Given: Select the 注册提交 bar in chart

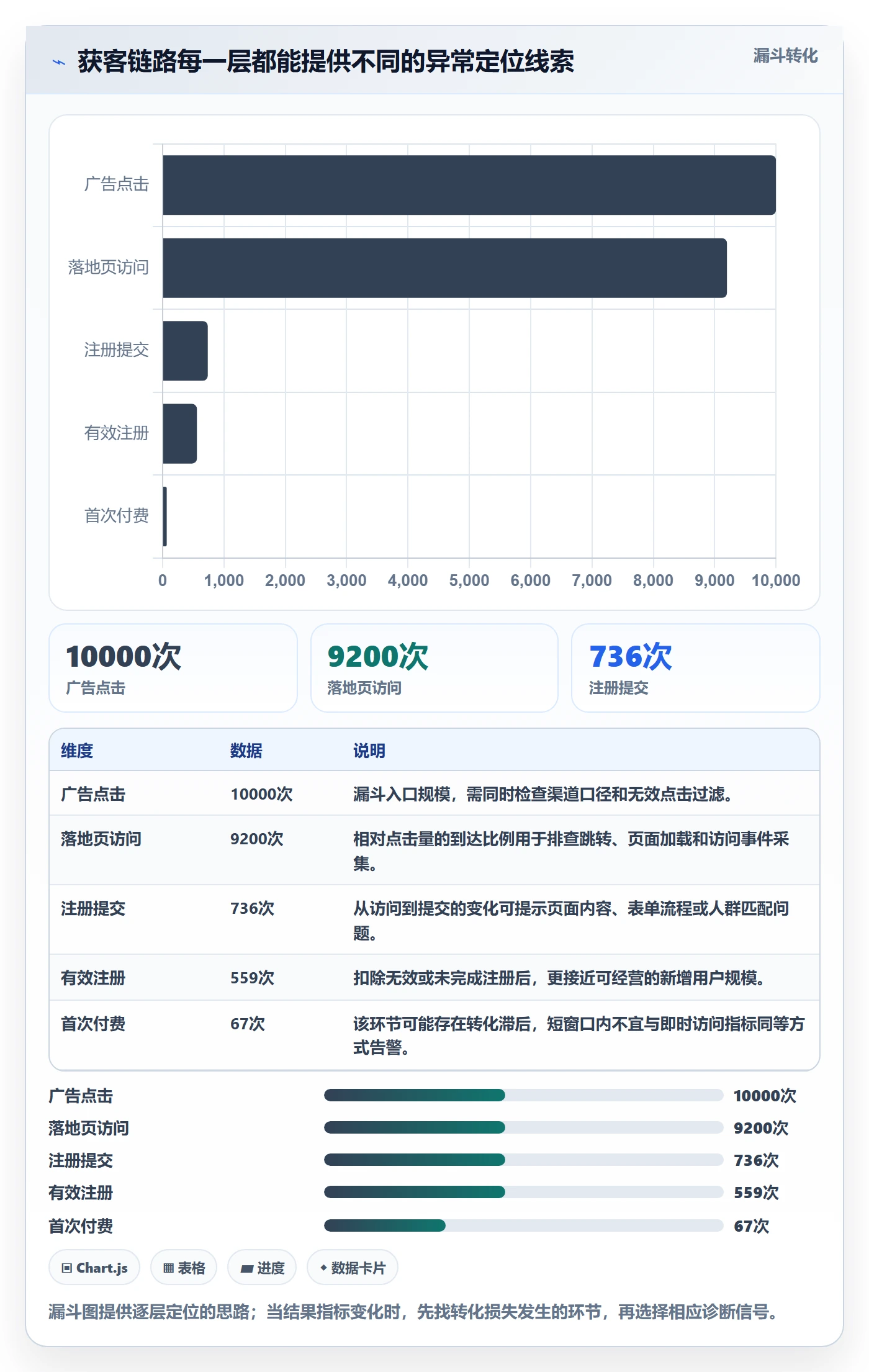Looking at the screenshot, I should [x=185, y=351].
